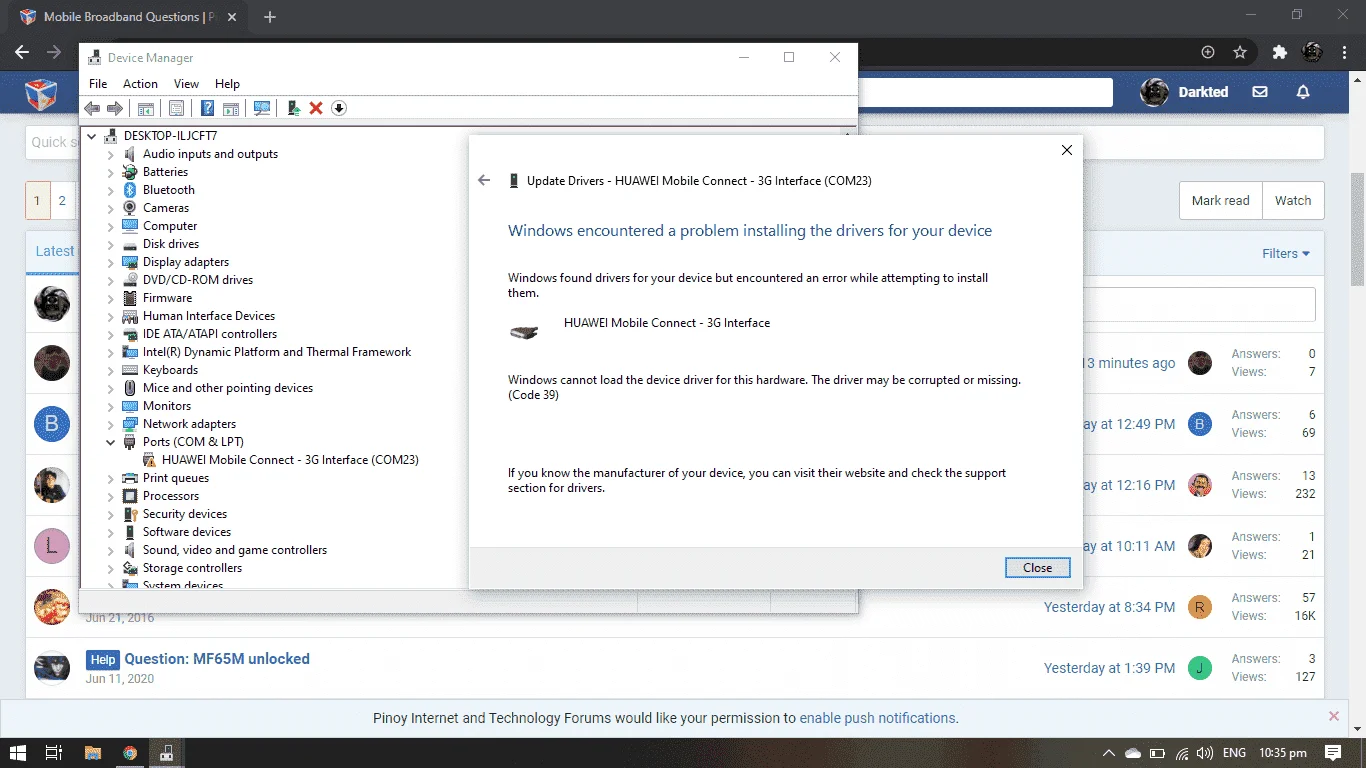Click the ENG language indicator
The image size is (1366, 768).
coord(1234,753)
